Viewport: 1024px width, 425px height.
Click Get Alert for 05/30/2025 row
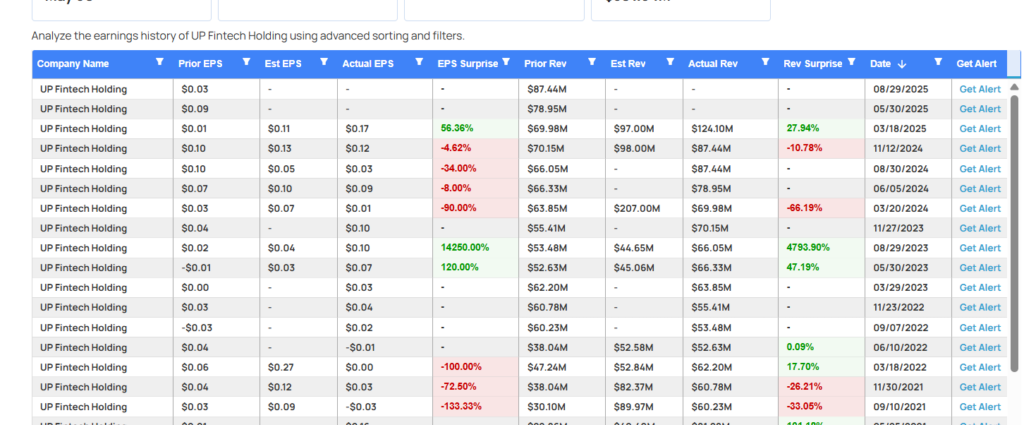980,109
